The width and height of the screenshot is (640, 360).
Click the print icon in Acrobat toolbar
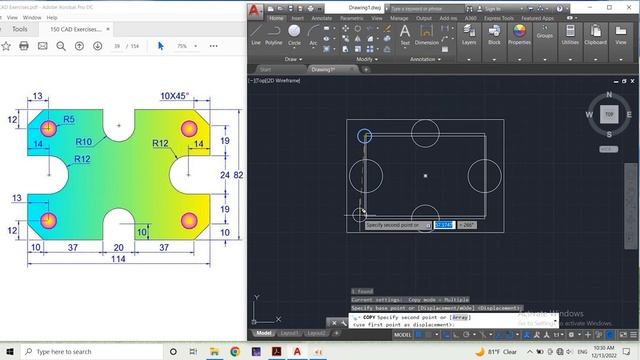click(x=24, y=46)
